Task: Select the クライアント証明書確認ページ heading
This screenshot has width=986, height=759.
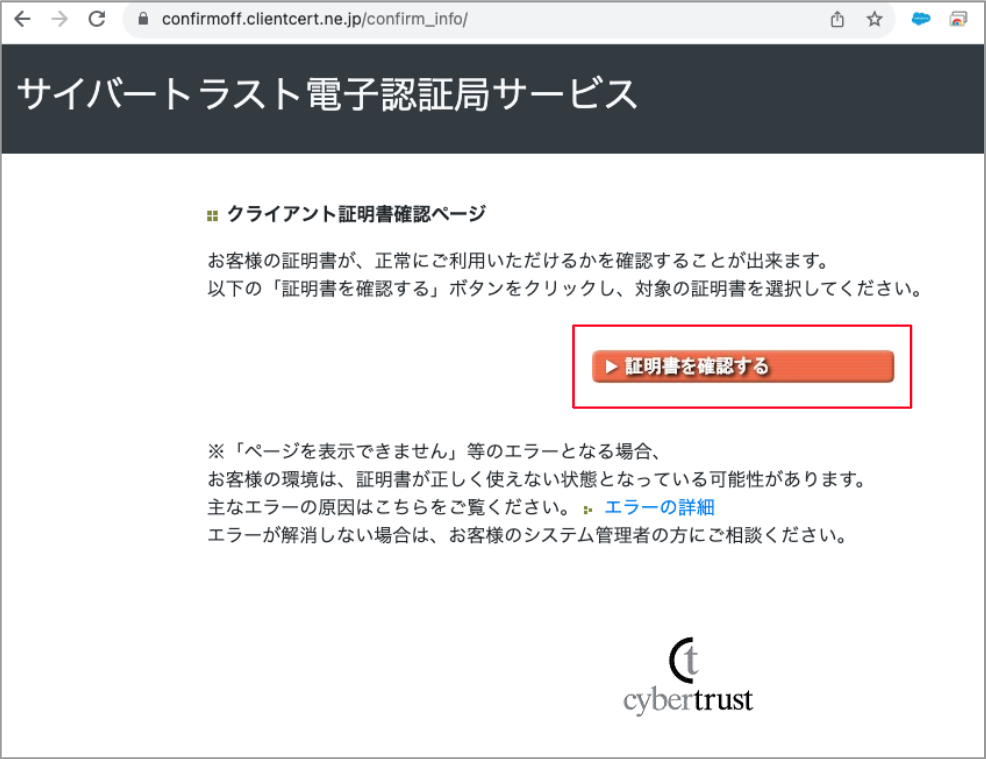Action: coord(356,213)
